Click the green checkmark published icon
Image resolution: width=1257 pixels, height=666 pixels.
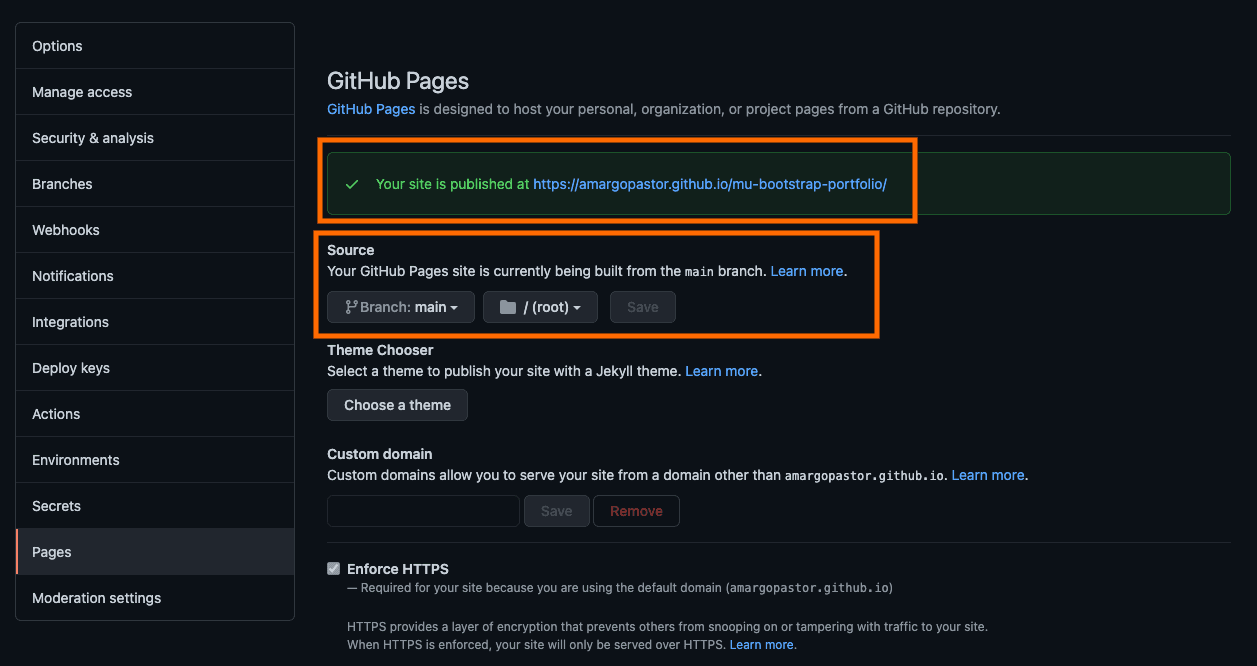point(352,185)
